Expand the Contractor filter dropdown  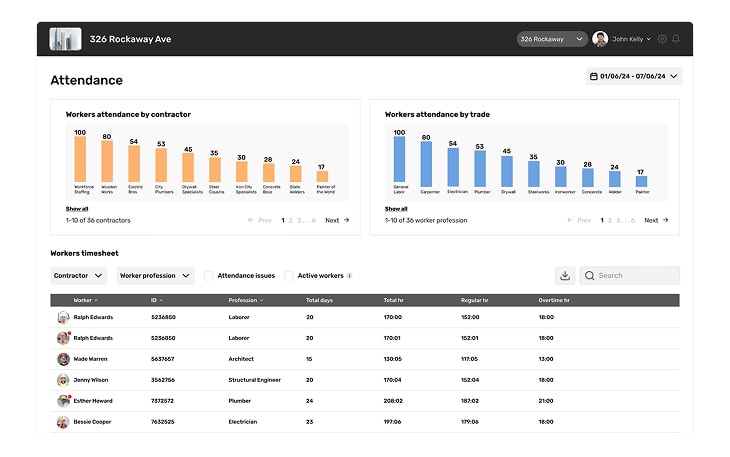(79, 275)
